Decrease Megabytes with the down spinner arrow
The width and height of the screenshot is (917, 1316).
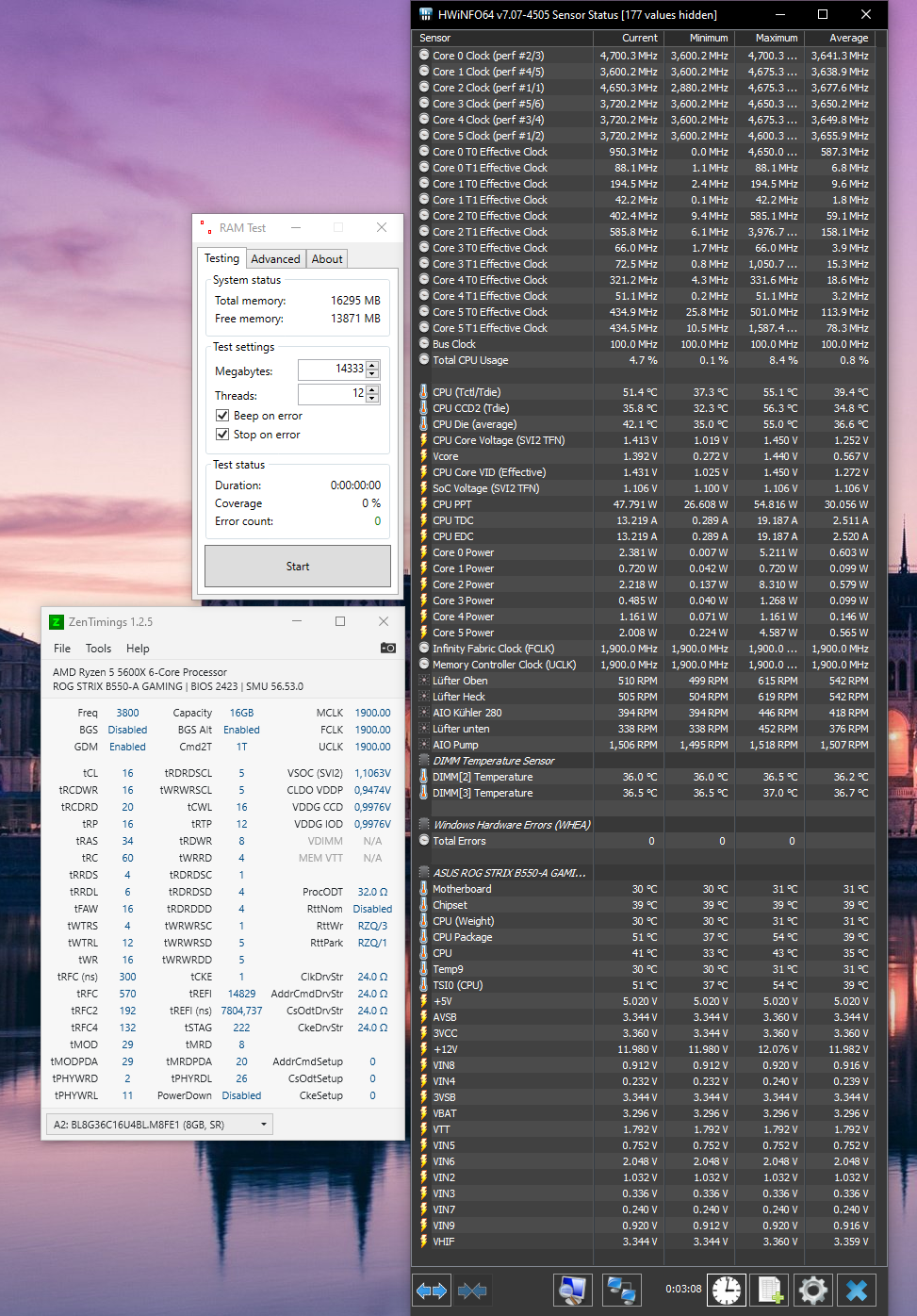tap(372, 373)
